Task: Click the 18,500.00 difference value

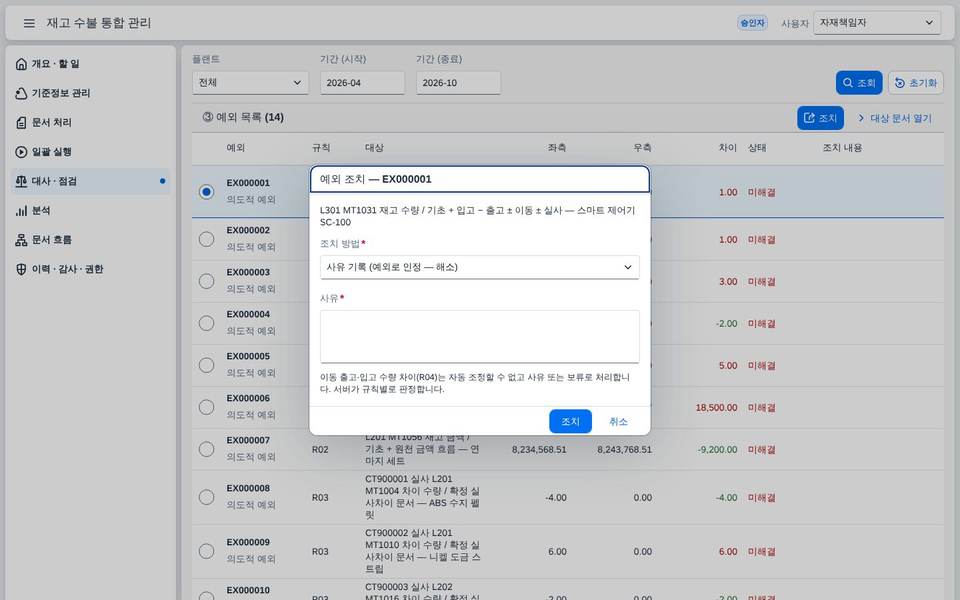Action: coord(716,407)
